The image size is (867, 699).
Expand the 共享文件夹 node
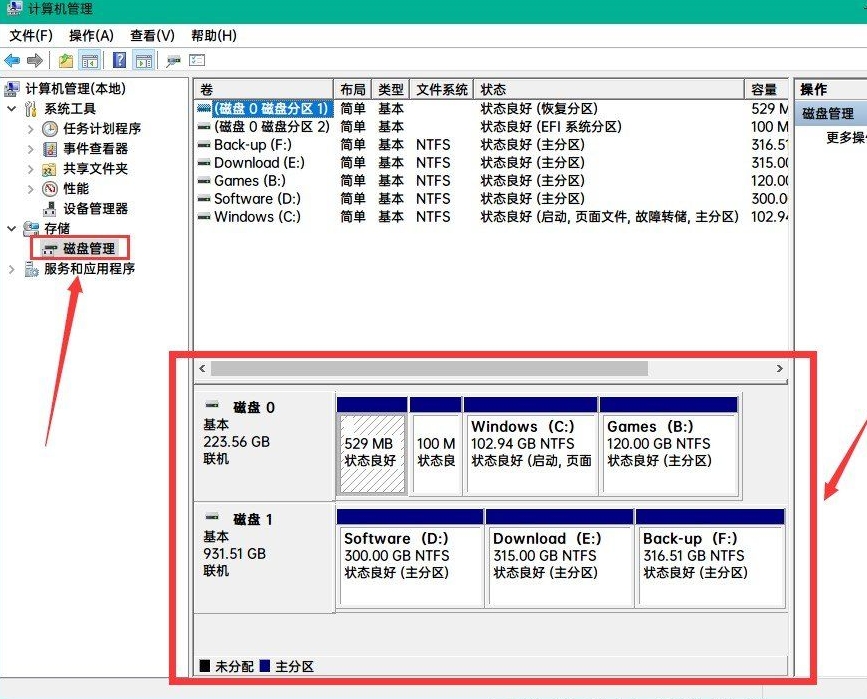pyautogui.click(x=30, y=169)
